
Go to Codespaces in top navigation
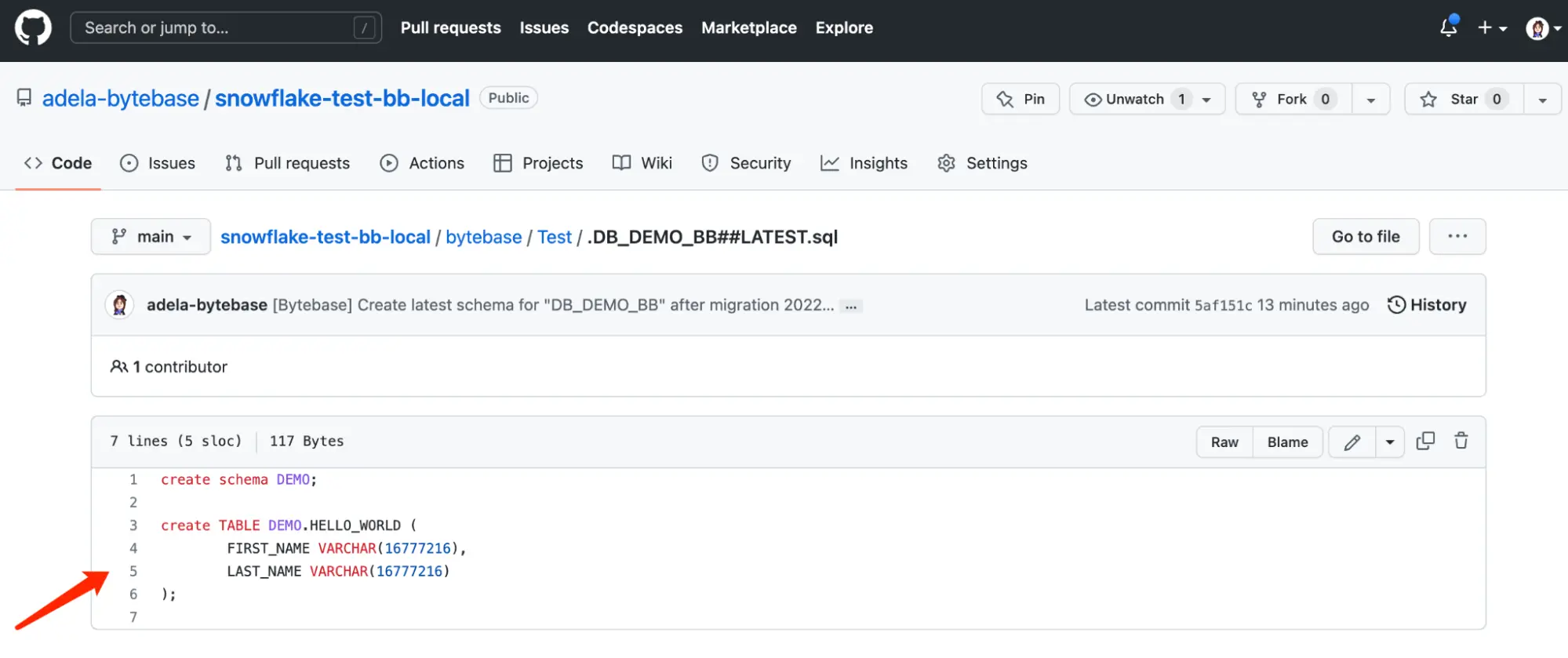(x=635, y=27)
